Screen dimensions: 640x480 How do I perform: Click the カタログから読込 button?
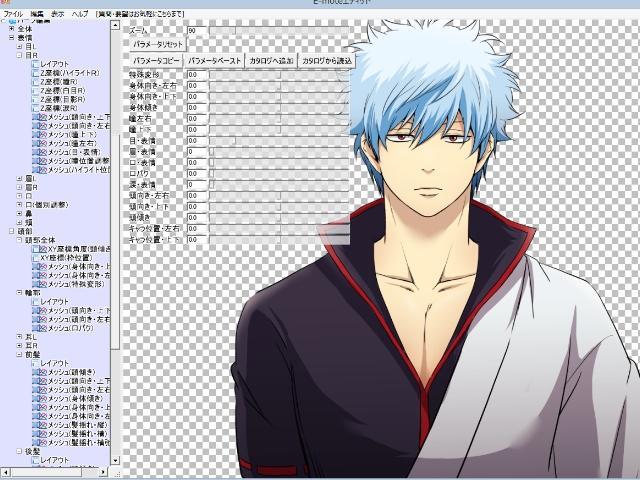tap(327, 61)
